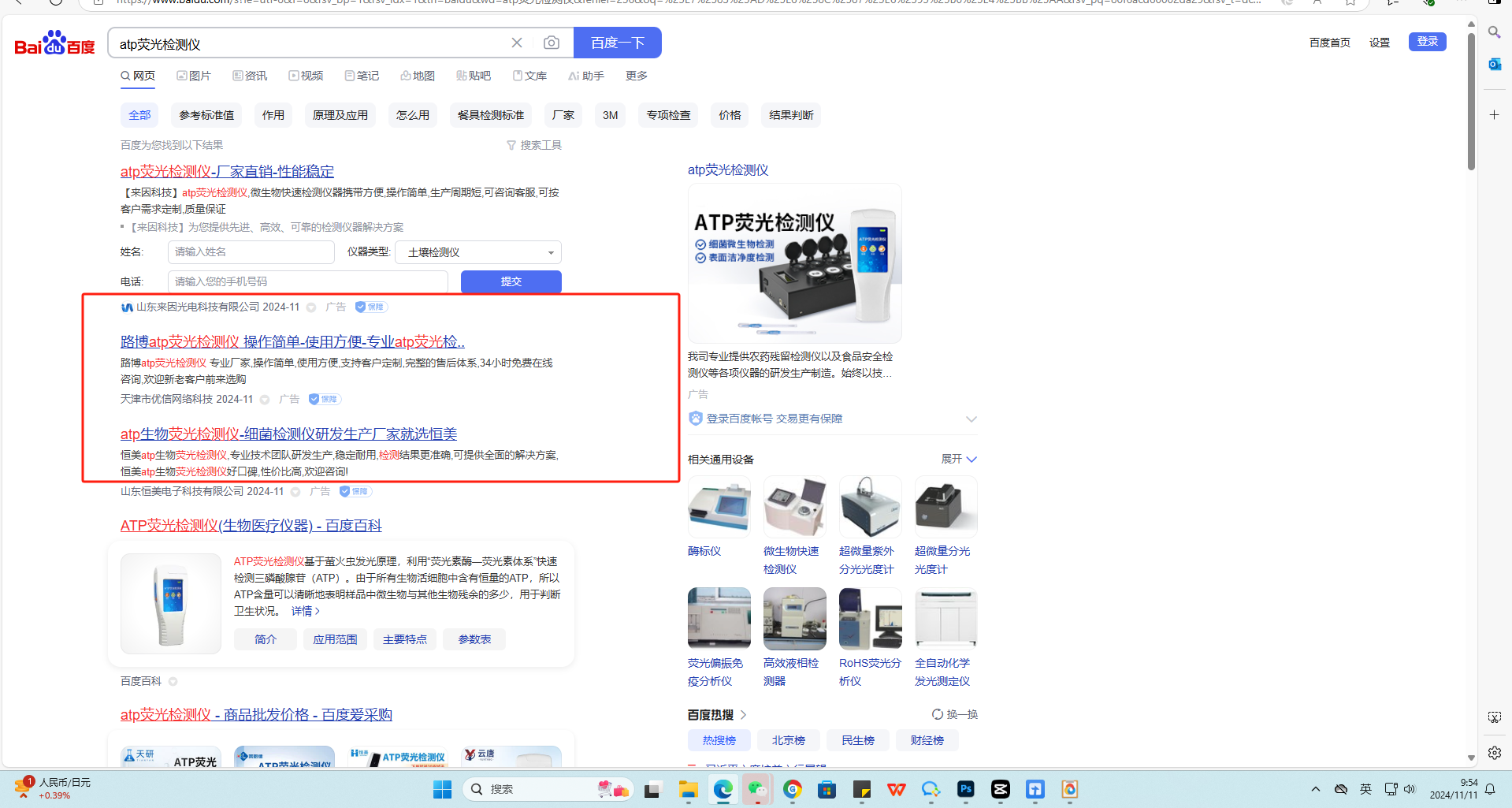Open the ATP荧光检测仪 百度百科 result link
This screenshot has width=1512, height=808.
(x=251, y=526)
